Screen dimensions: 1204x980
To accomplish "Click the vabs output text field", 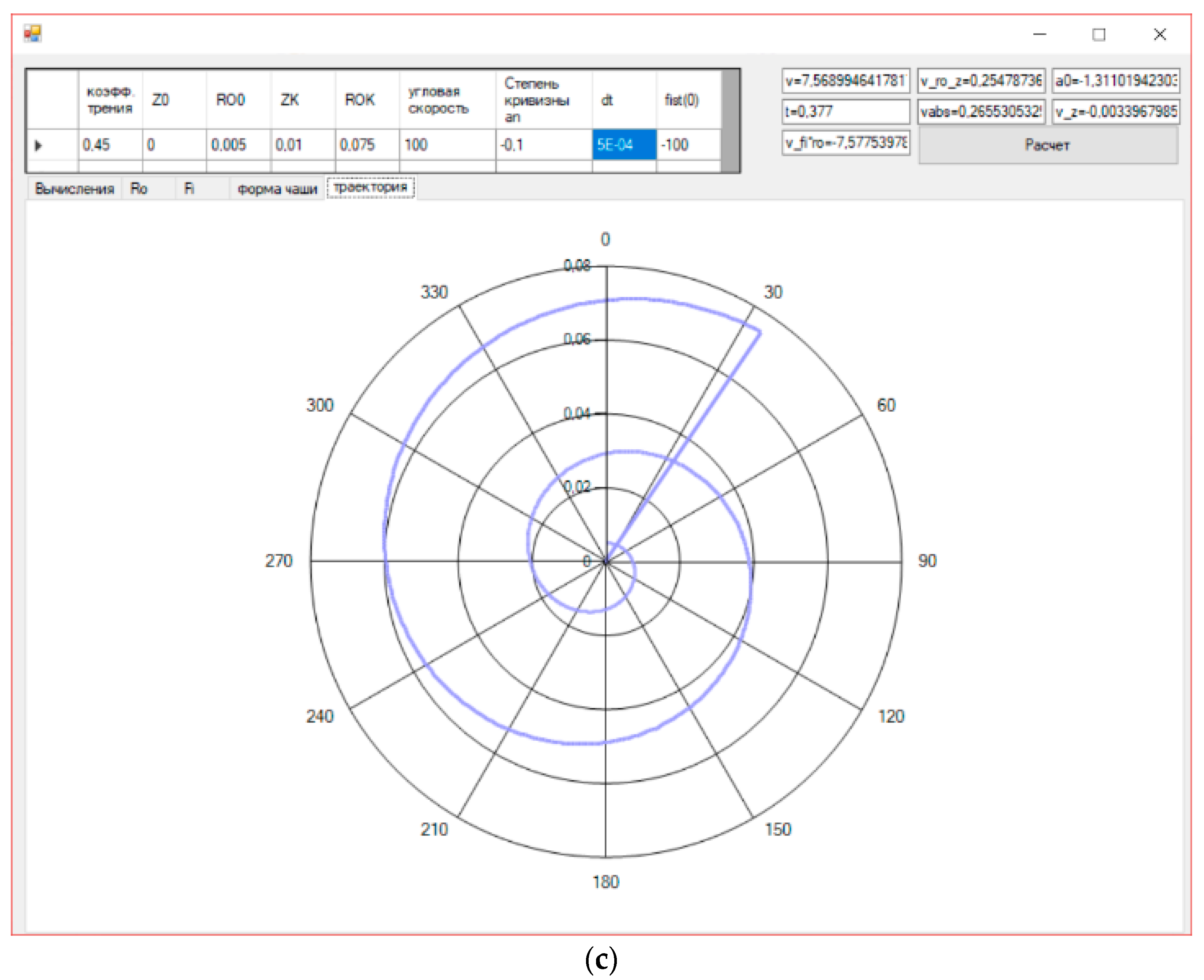I will pos(981,111).
